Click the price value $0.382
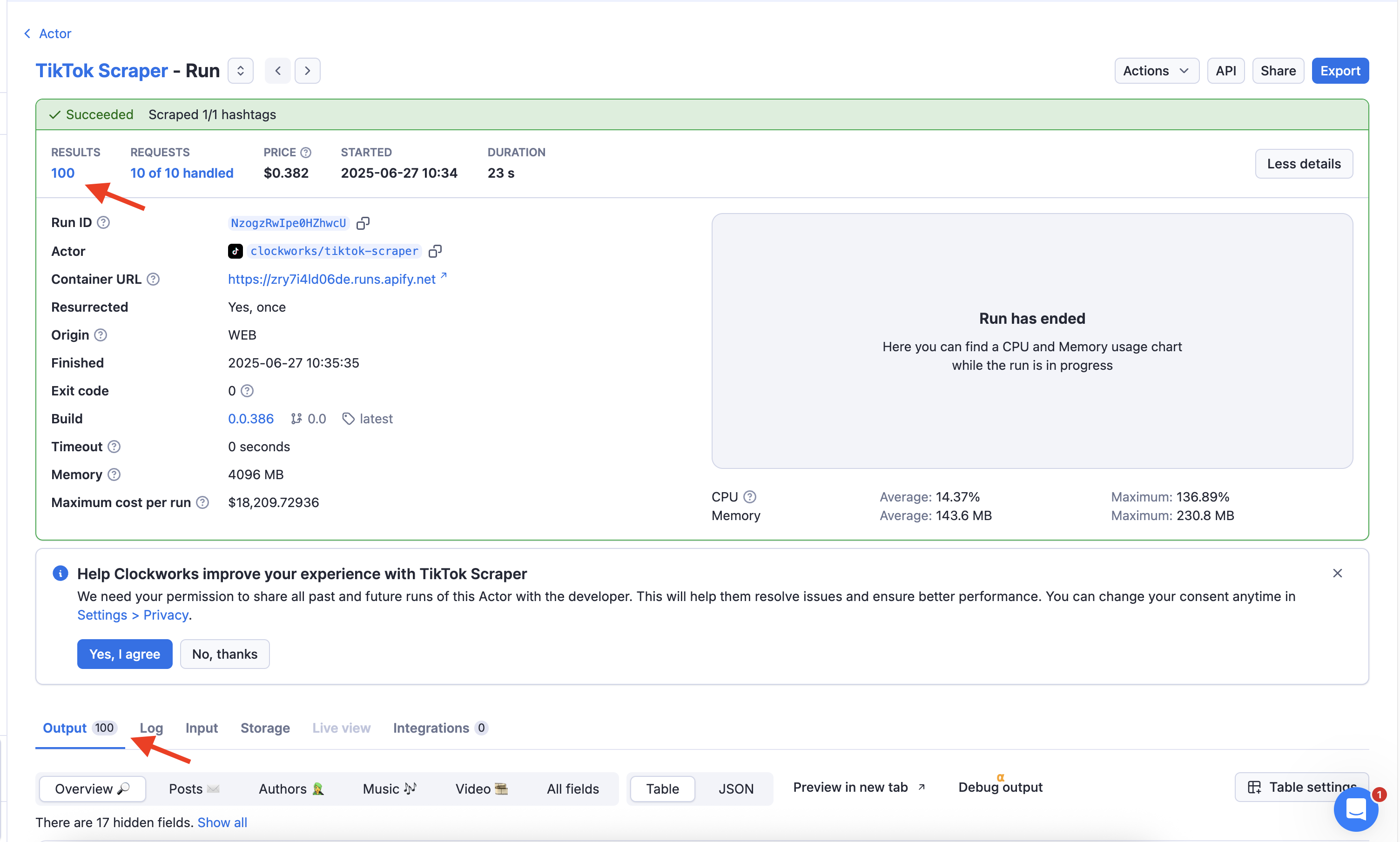This screenshot has height=842, width=1400. pos(286,173)
